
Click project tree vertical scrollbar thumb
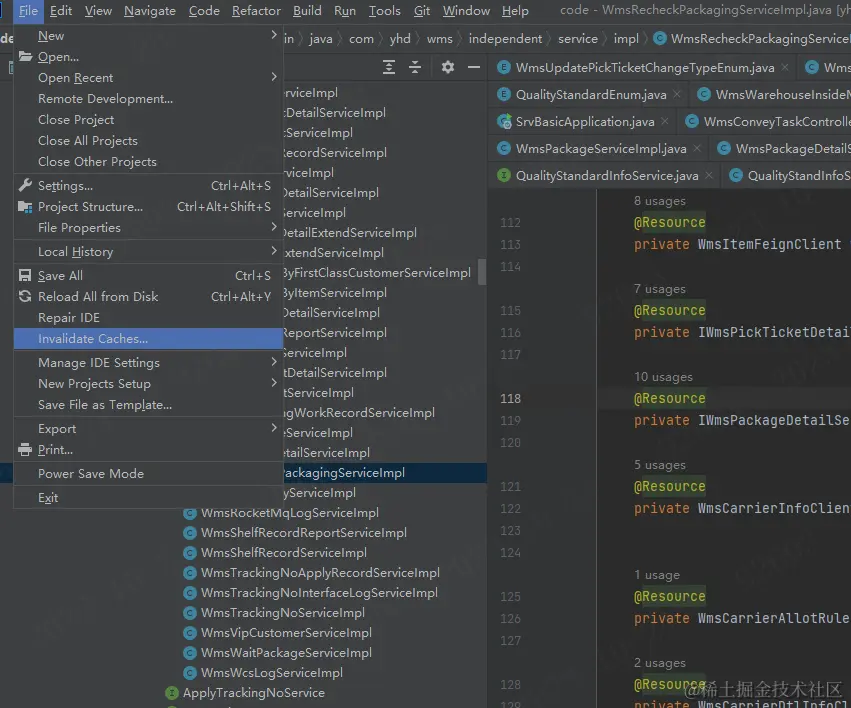click(x=481, y=271)
